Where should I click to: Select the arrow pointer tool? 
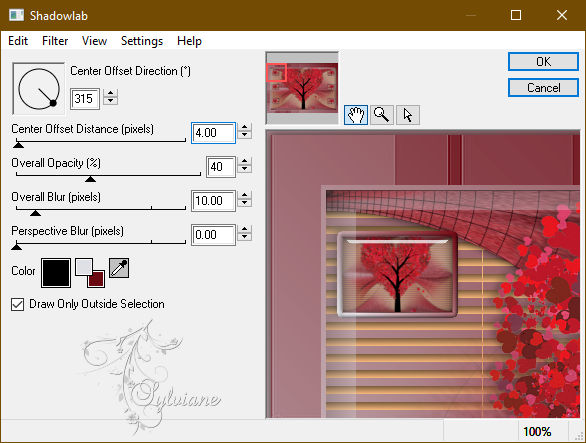click(408, 115)
